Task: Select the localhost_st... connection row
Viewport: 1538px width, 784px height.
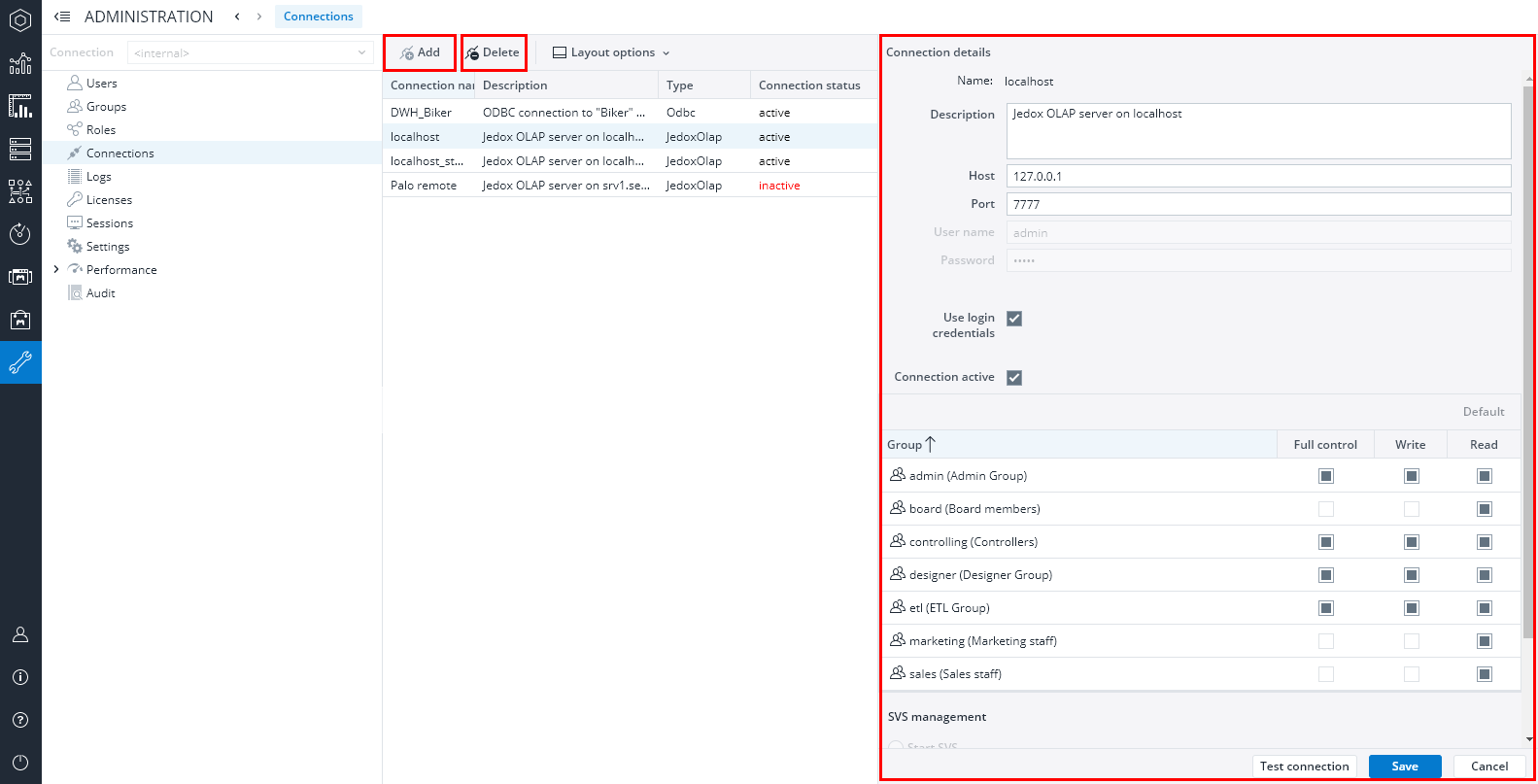Action: point(630,161)
